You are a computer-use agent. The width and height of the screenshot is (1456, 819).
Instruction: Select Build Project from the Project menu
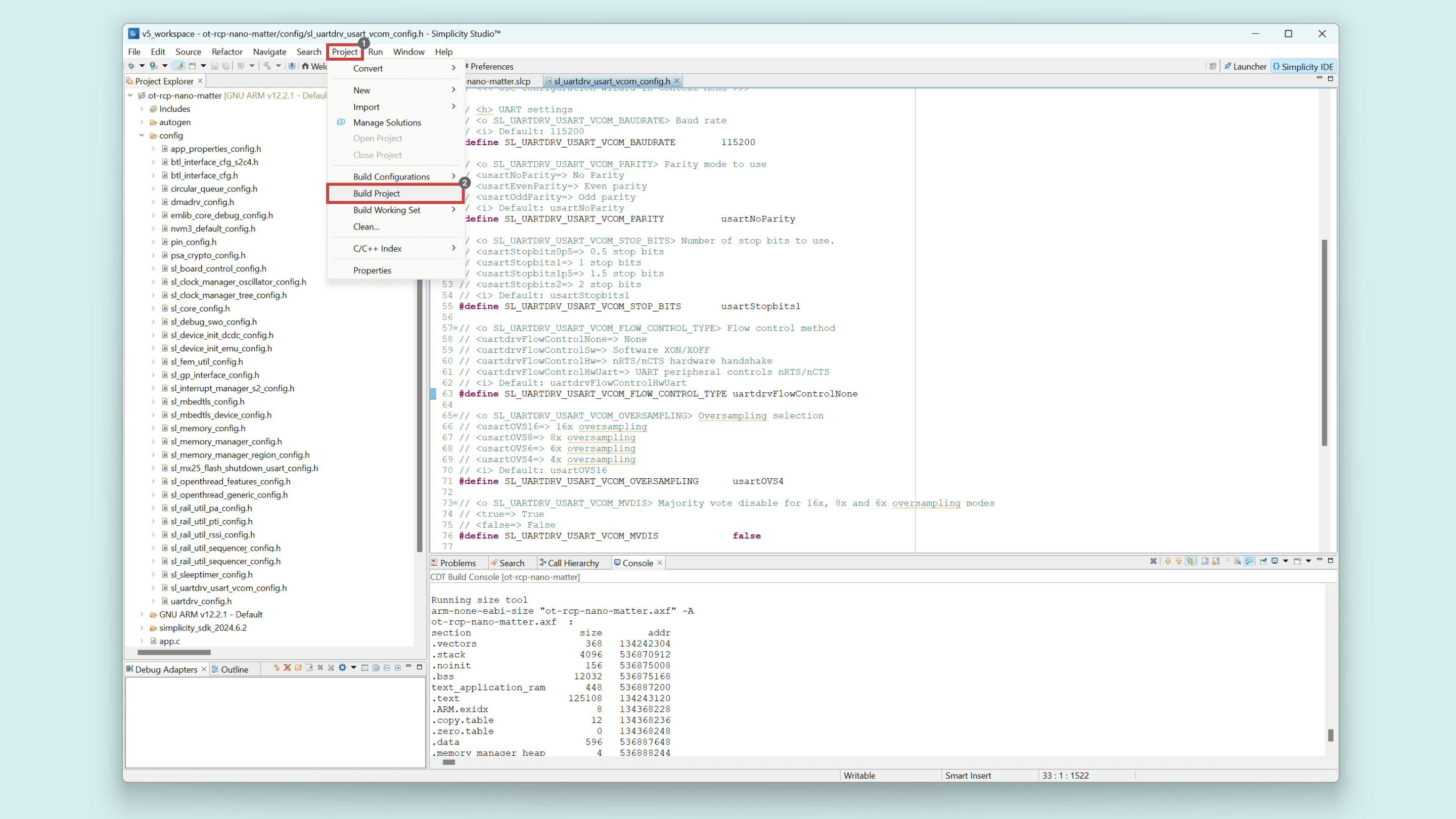click(377, 193)
